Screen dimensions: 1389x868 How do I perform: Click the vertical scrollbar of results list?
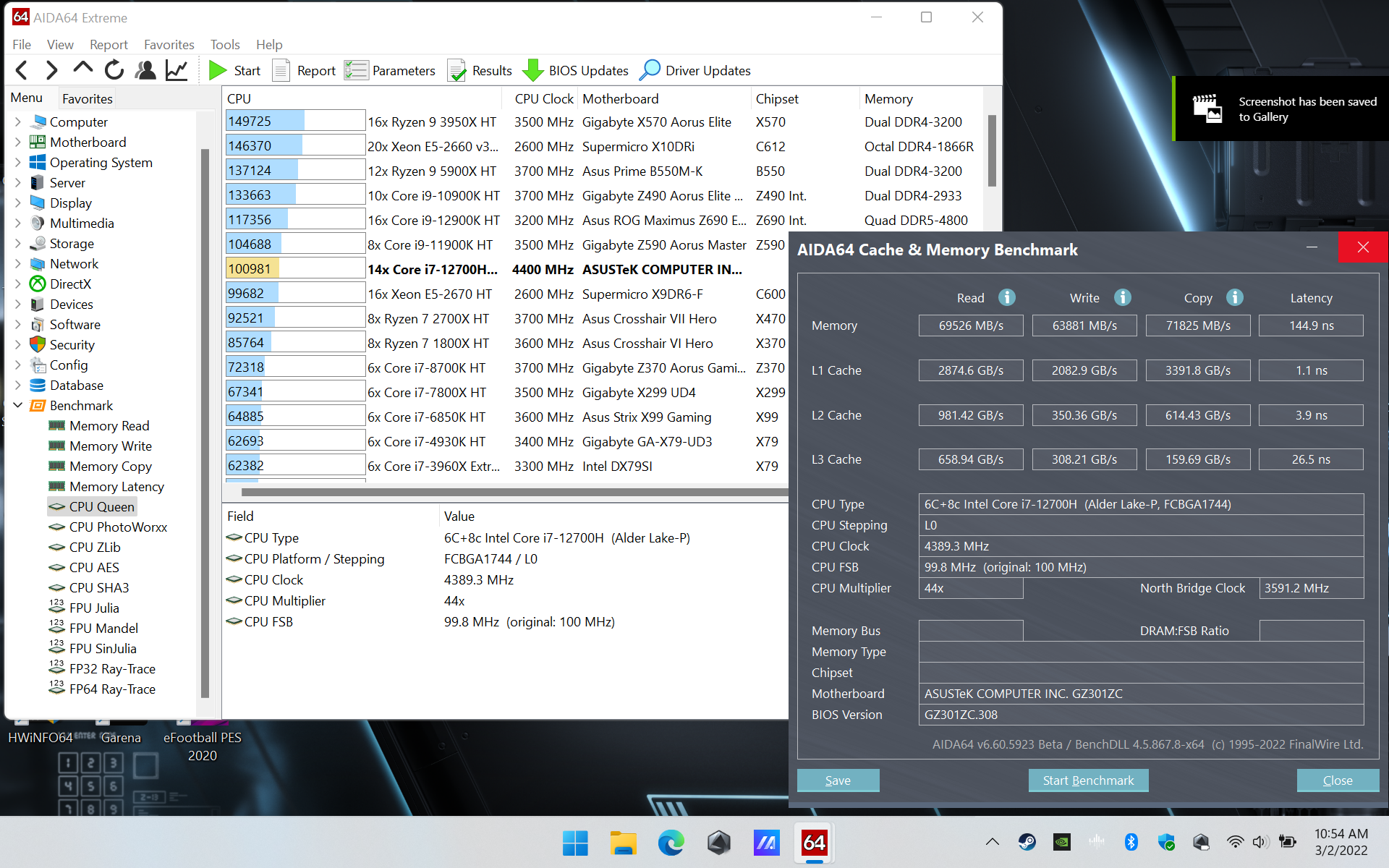(x=992, y=150)
